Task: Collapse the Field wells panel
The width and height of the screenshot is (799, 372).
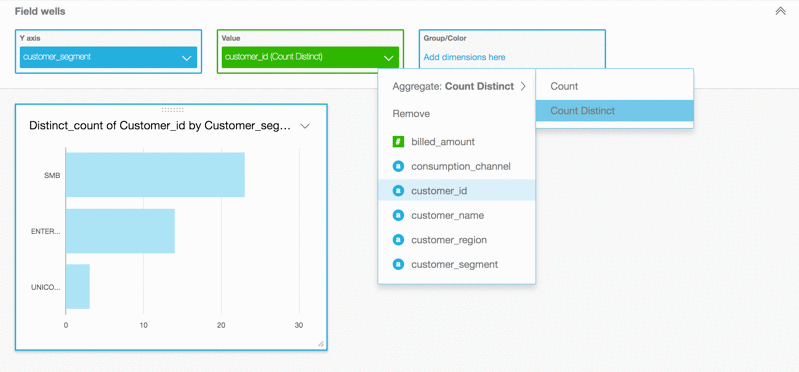Action: click(x=780, y=11)
